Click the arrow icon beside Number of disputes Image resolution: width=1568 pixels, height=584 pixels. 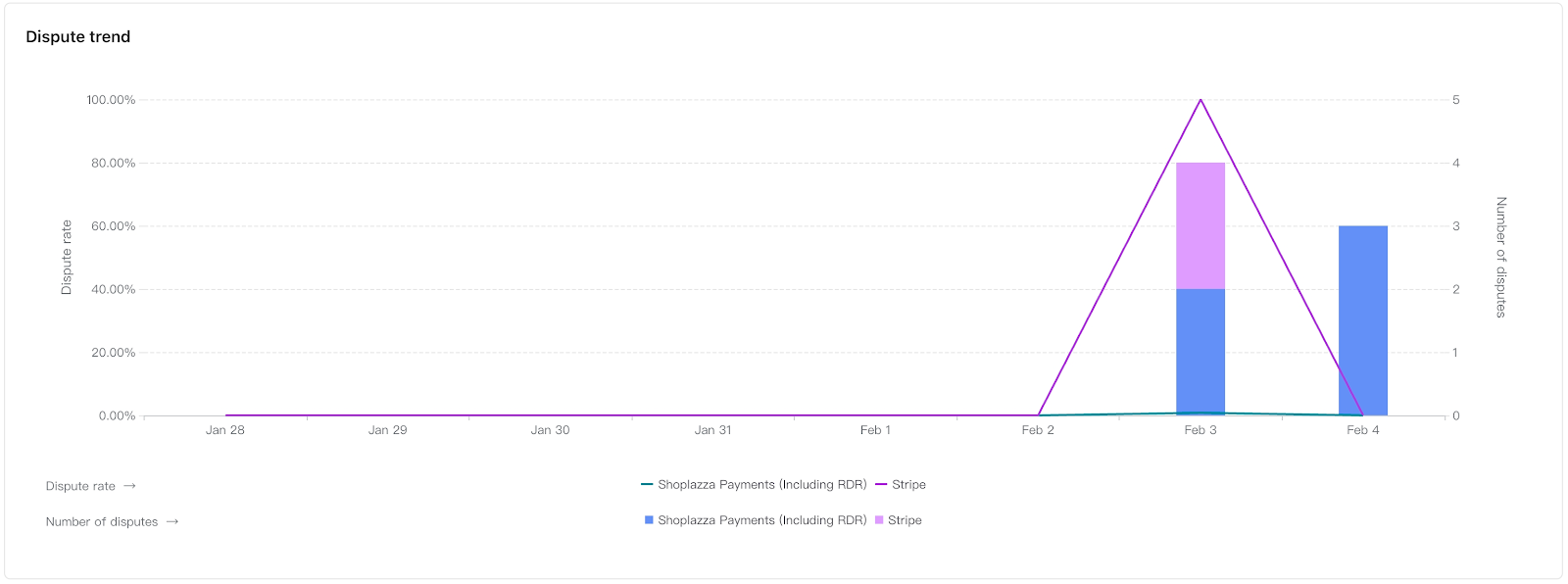pyautogui.click(x=172, y=522)
